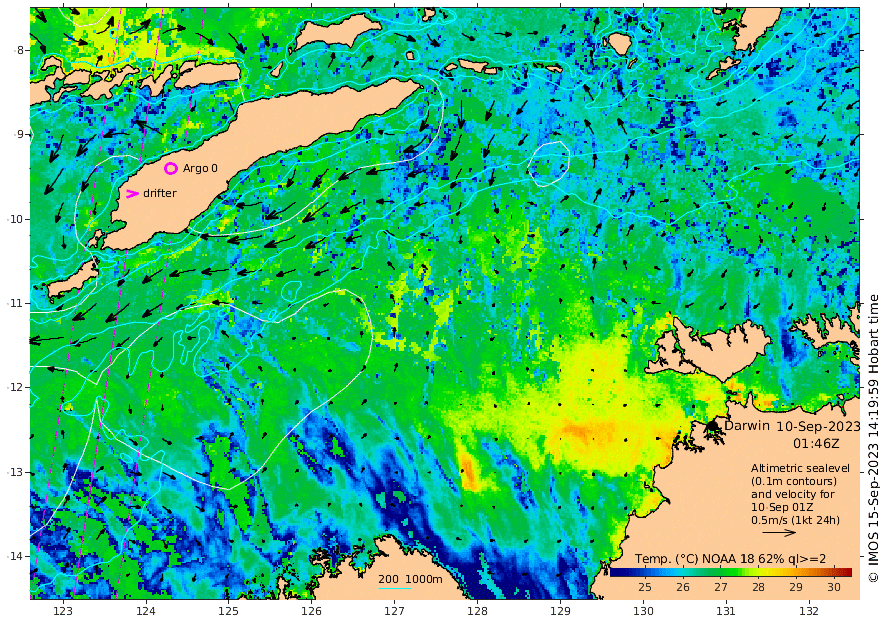Screen dimensions: 880x630
Task: Click longitude axis label 131
Action: click(x=726, y=611)
